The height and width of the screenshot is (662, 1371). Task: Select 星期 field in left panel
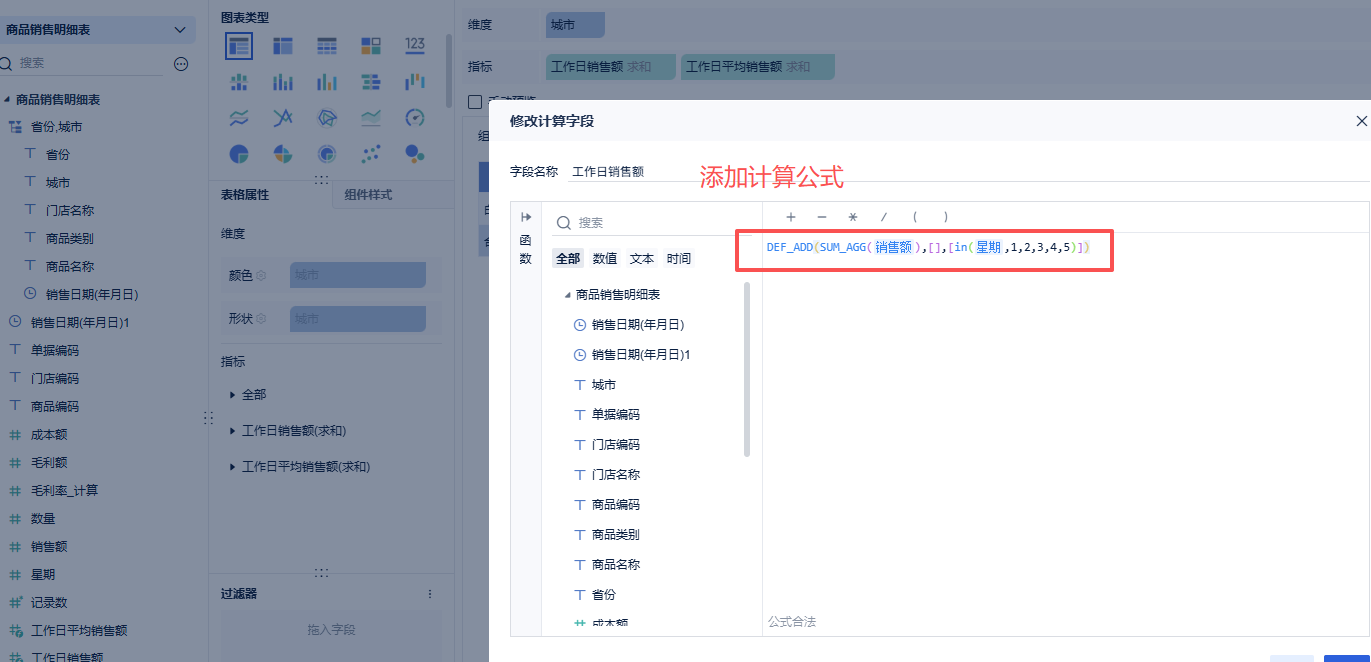click(x=43, y=575)
